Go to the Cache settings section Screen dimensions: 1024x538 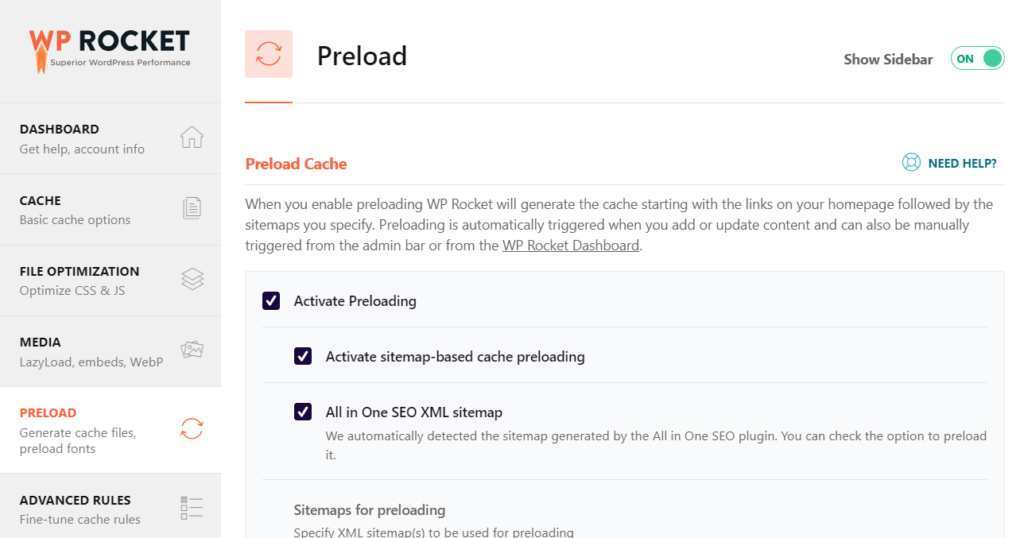click(x=110, y=210)
